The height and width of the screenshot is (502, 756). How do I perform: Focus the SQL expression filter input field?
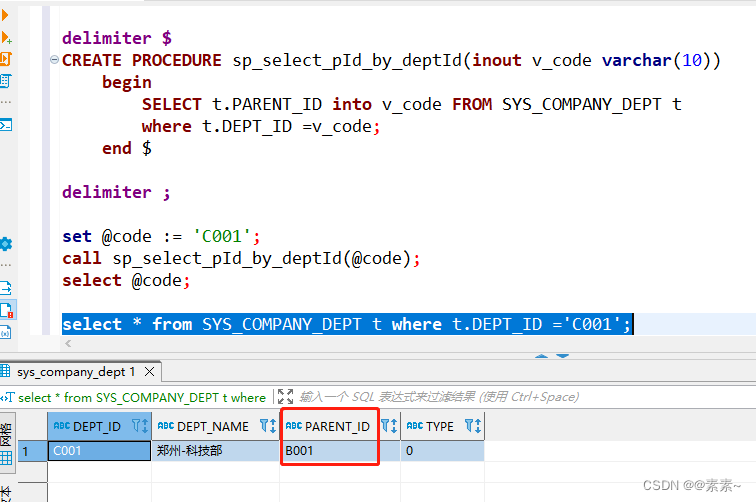439,397
